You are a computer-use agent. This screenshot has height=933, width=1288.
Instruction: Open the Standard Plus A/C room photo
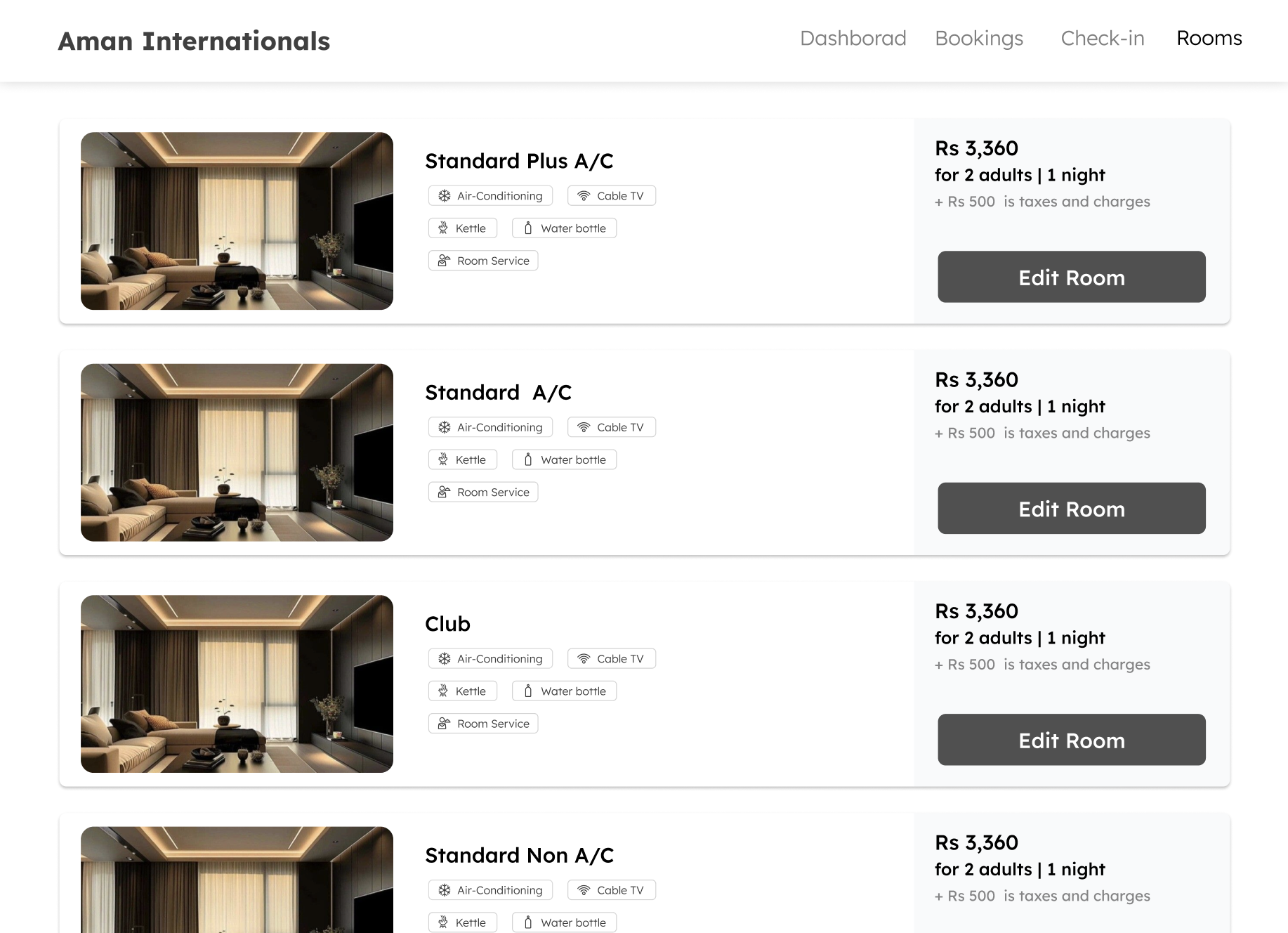coord(237,221)
